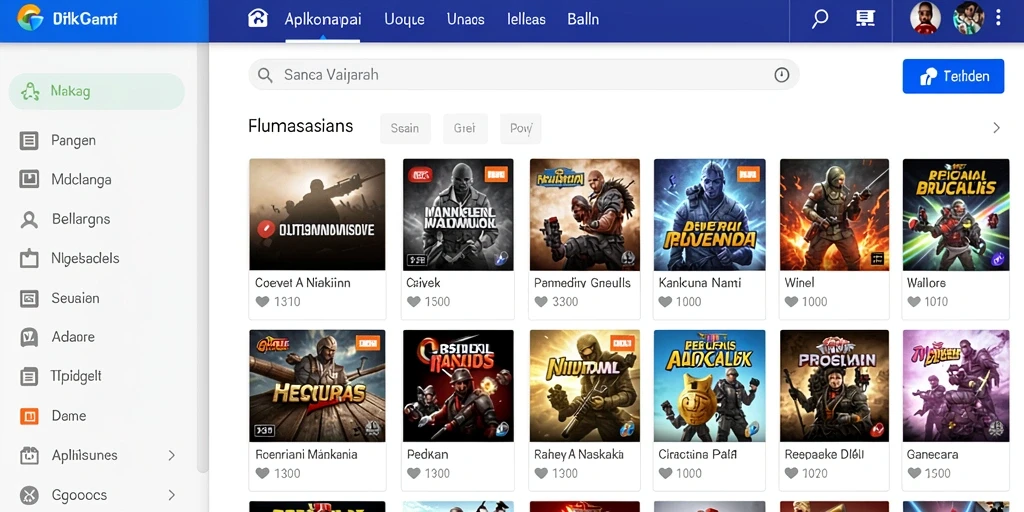This screenshot has height=512, width=1024.
Task: Click the Flumasasians section heading
Action: [x=300, y=126]
